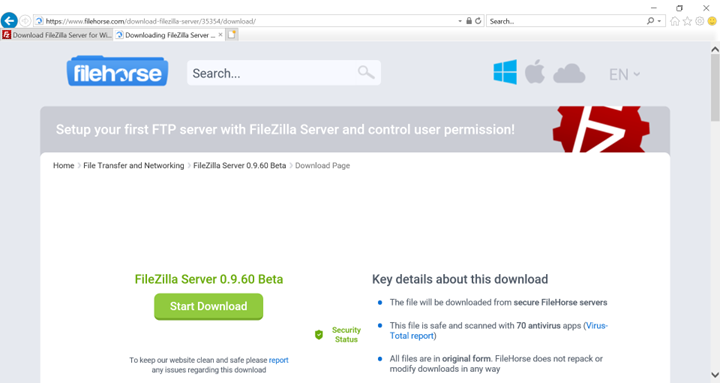Screen dimensions: 720x383
Task: Open a new browser tab
Action: coord(232,34)
